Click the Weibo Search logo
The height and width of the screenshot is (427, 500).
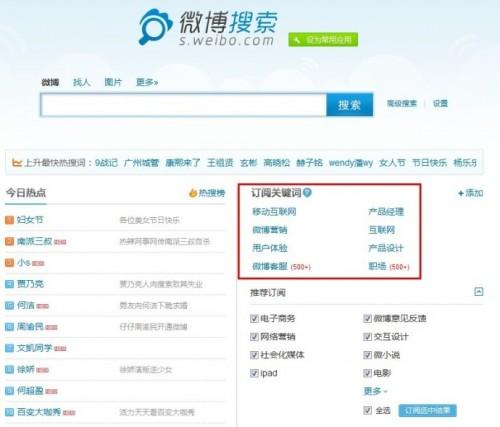(x=209, y=27)
